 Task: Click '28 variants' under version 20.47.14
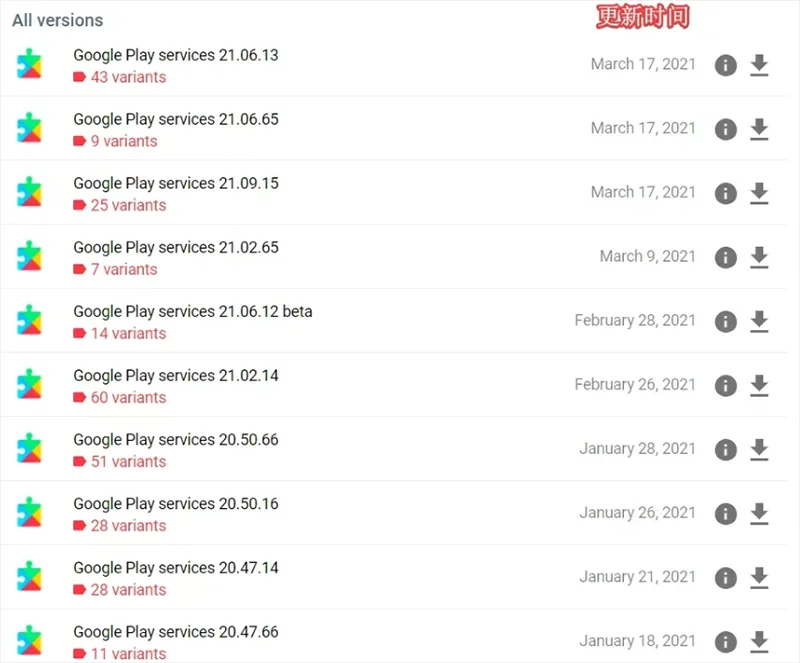point(129,590)
